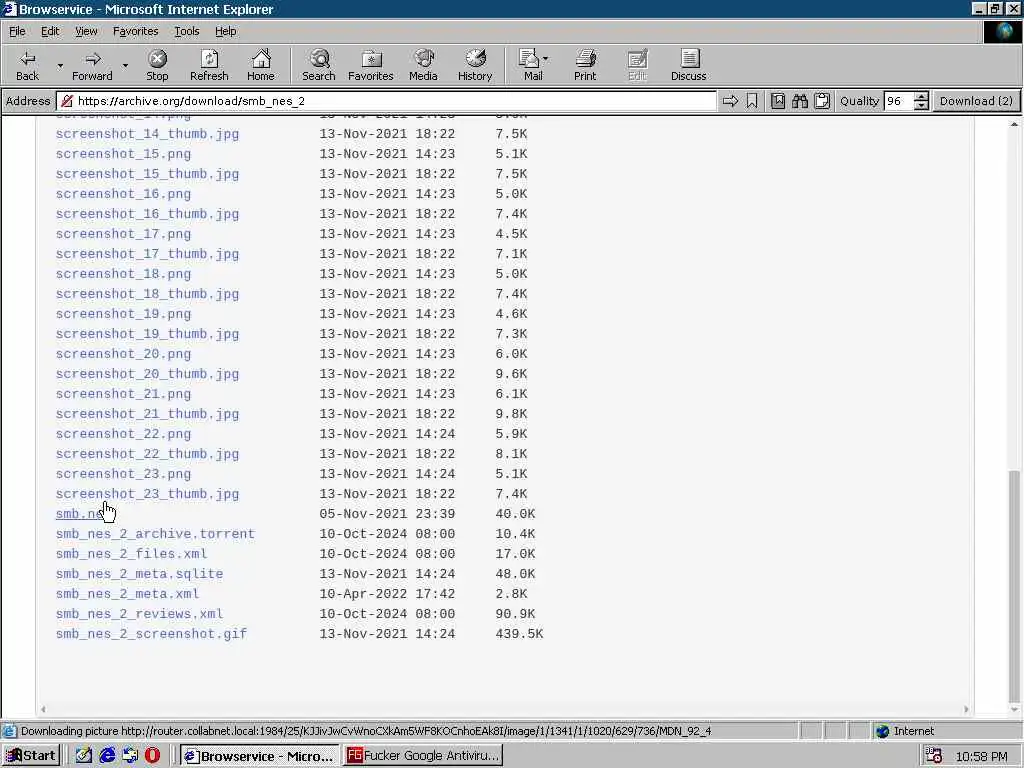
Task: Click the Start button
Action: click(31, 756)
